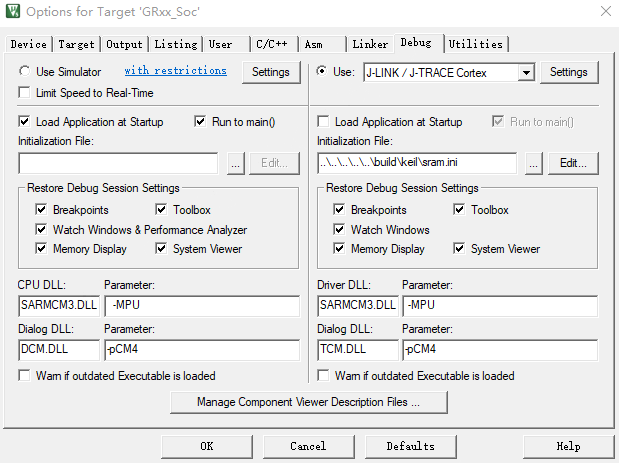
Task: Select the Use Simulator radio button
Action: point(26,72)
